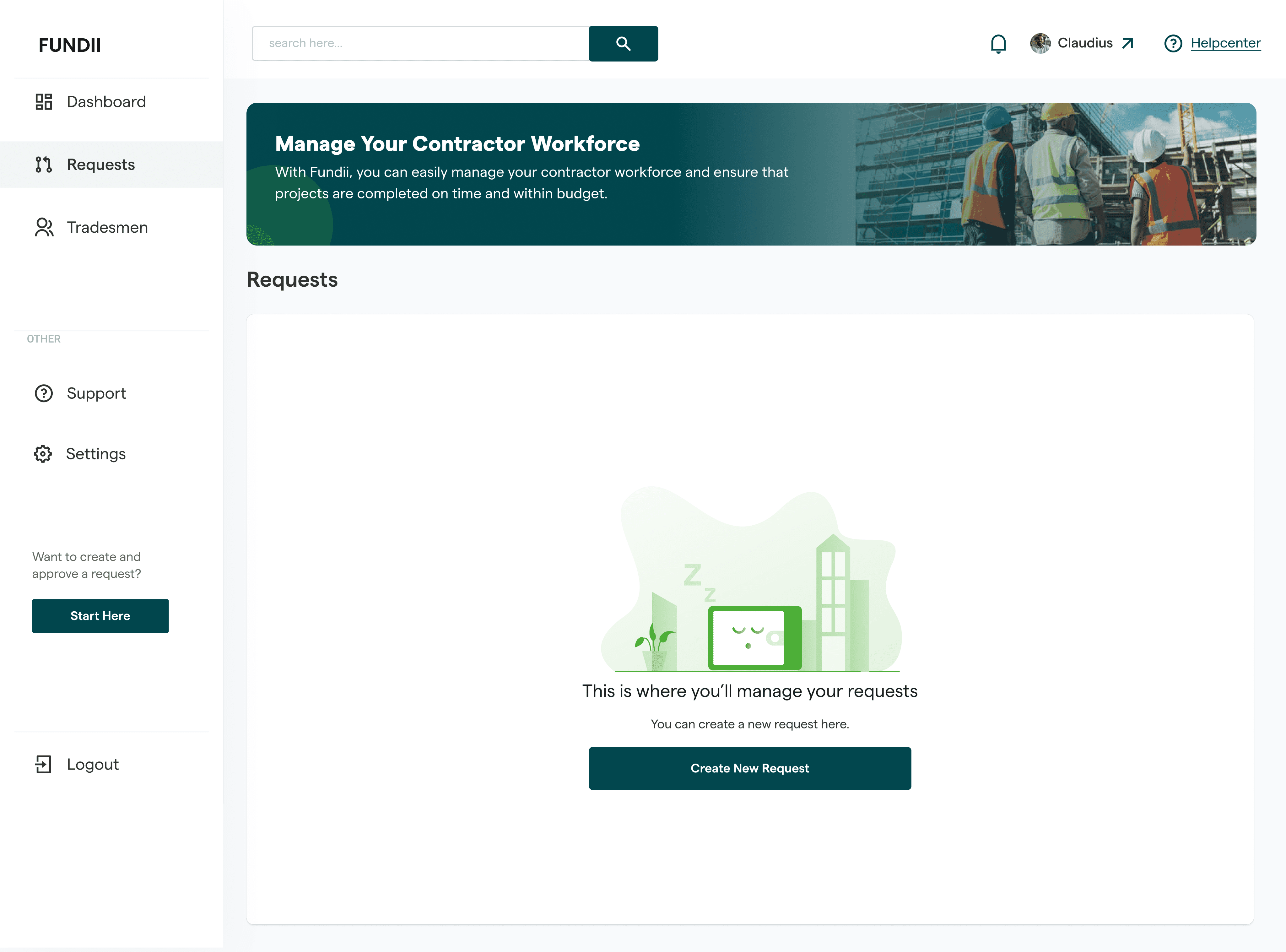
Task: Click the Start Here button
Action: [100, 616]
